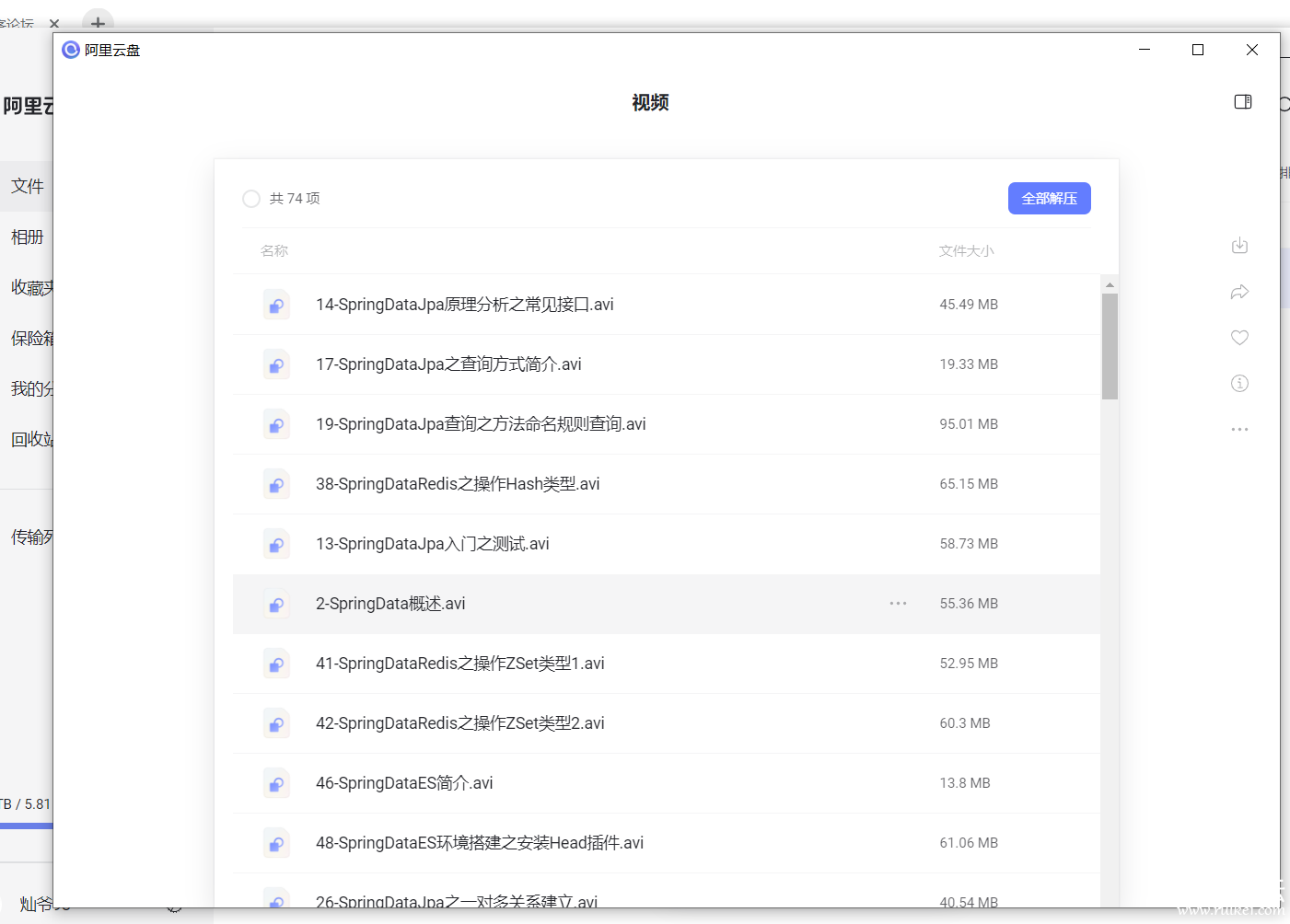Click the file icon of 17-SpringDataJpa之查询方式简介.avi
The image size is (1290, 924).
[x=276, y=364]
